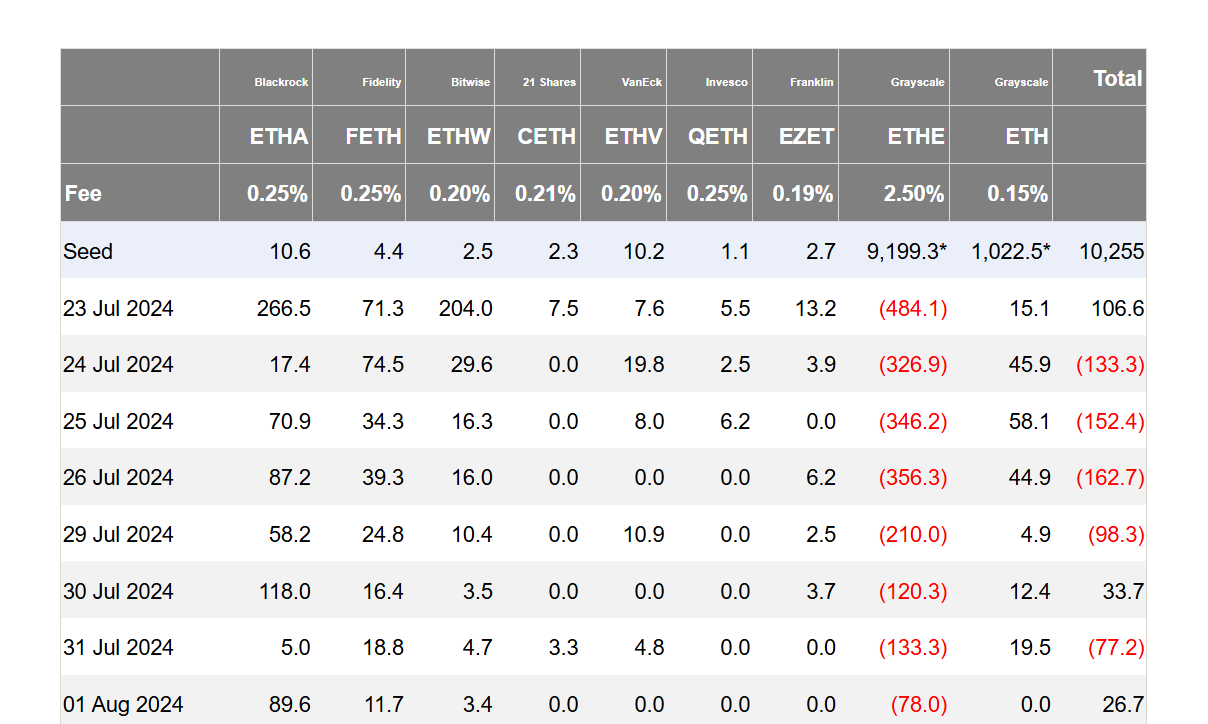Click ETHE outflow (210.0) on 29 Jul
1208x724 pixels.
pyautogui.click(x=913, y=535)
